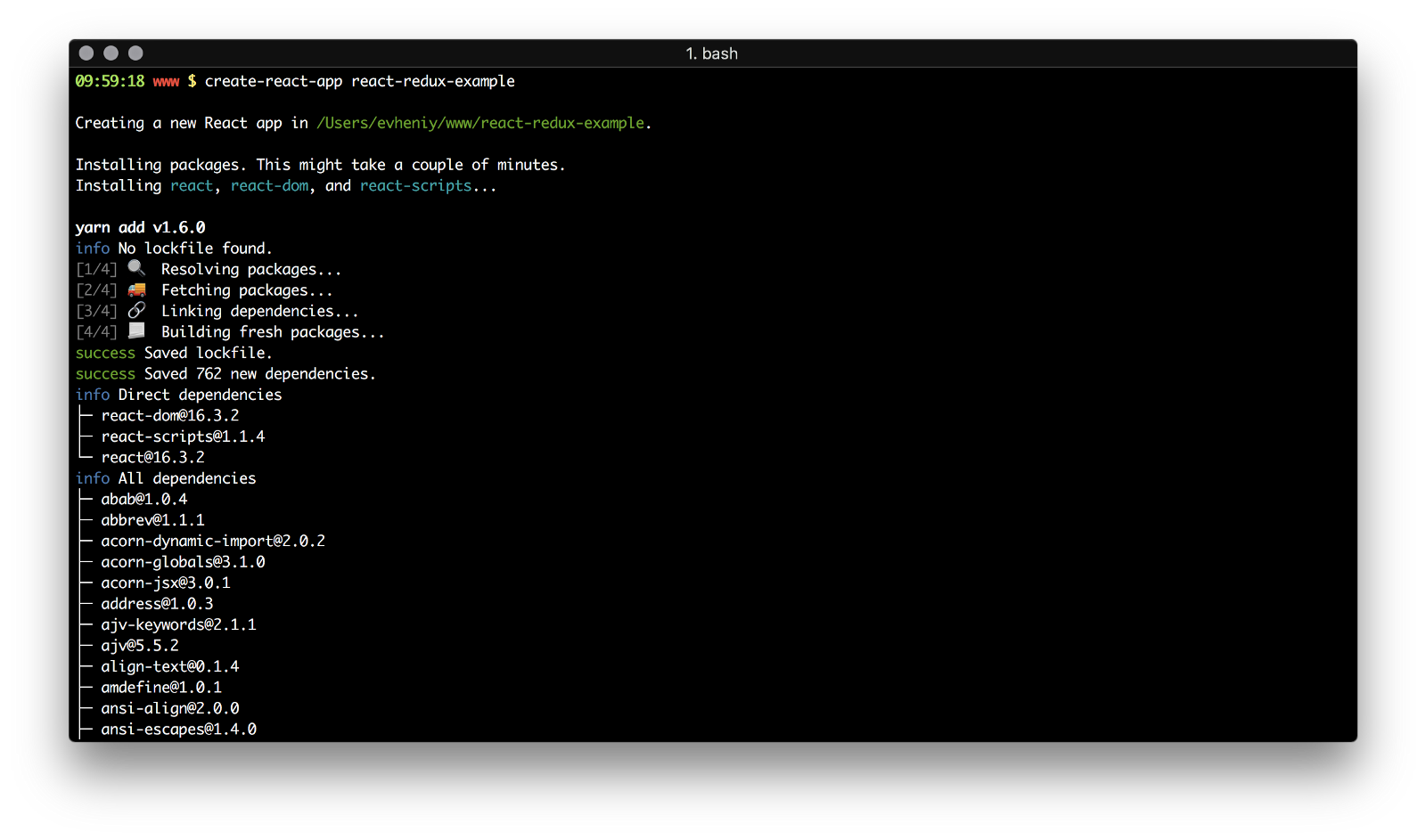Click the cyan react-scripts package name
The image size is (1426, 840).
click(x=415, y=185)
